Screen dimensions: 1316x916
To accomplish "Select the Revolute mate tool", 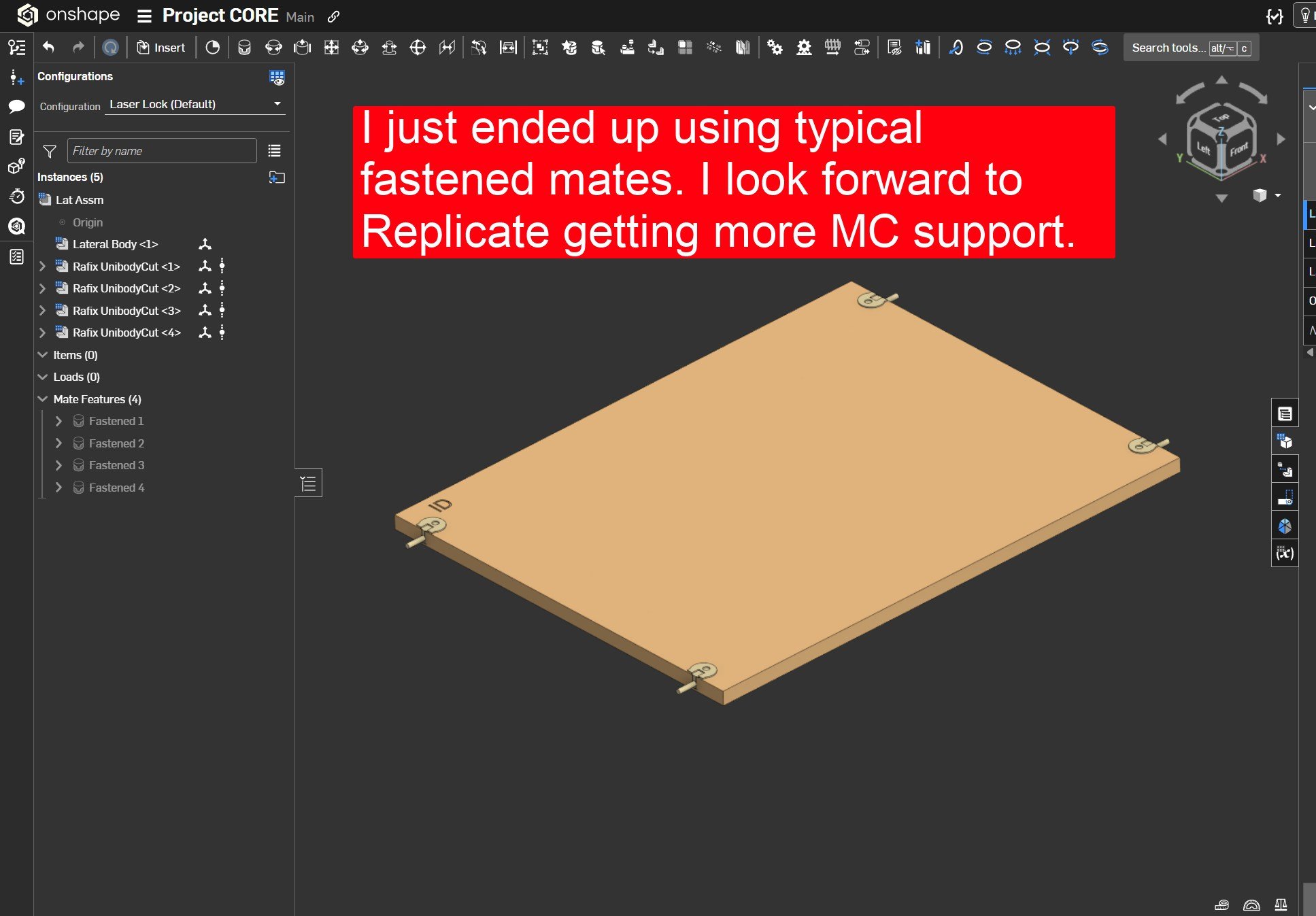I will coord(273,48).
